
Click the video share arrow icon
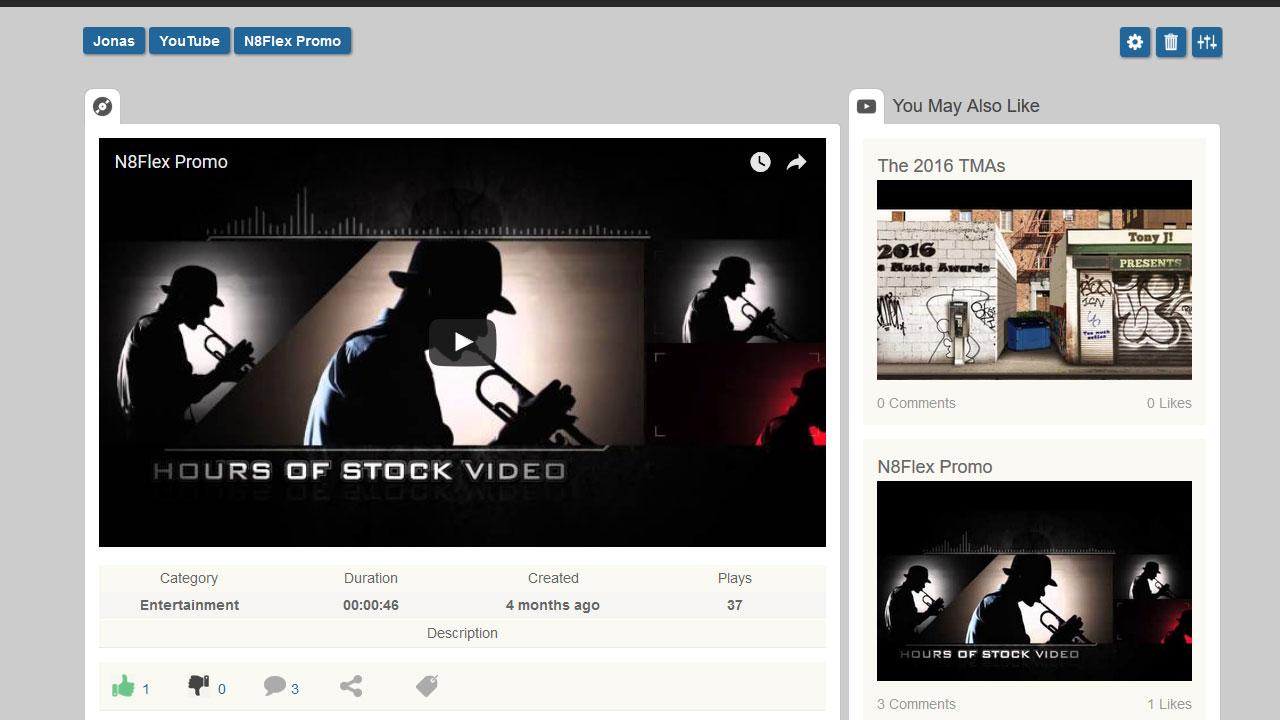(x=796, y=162)
